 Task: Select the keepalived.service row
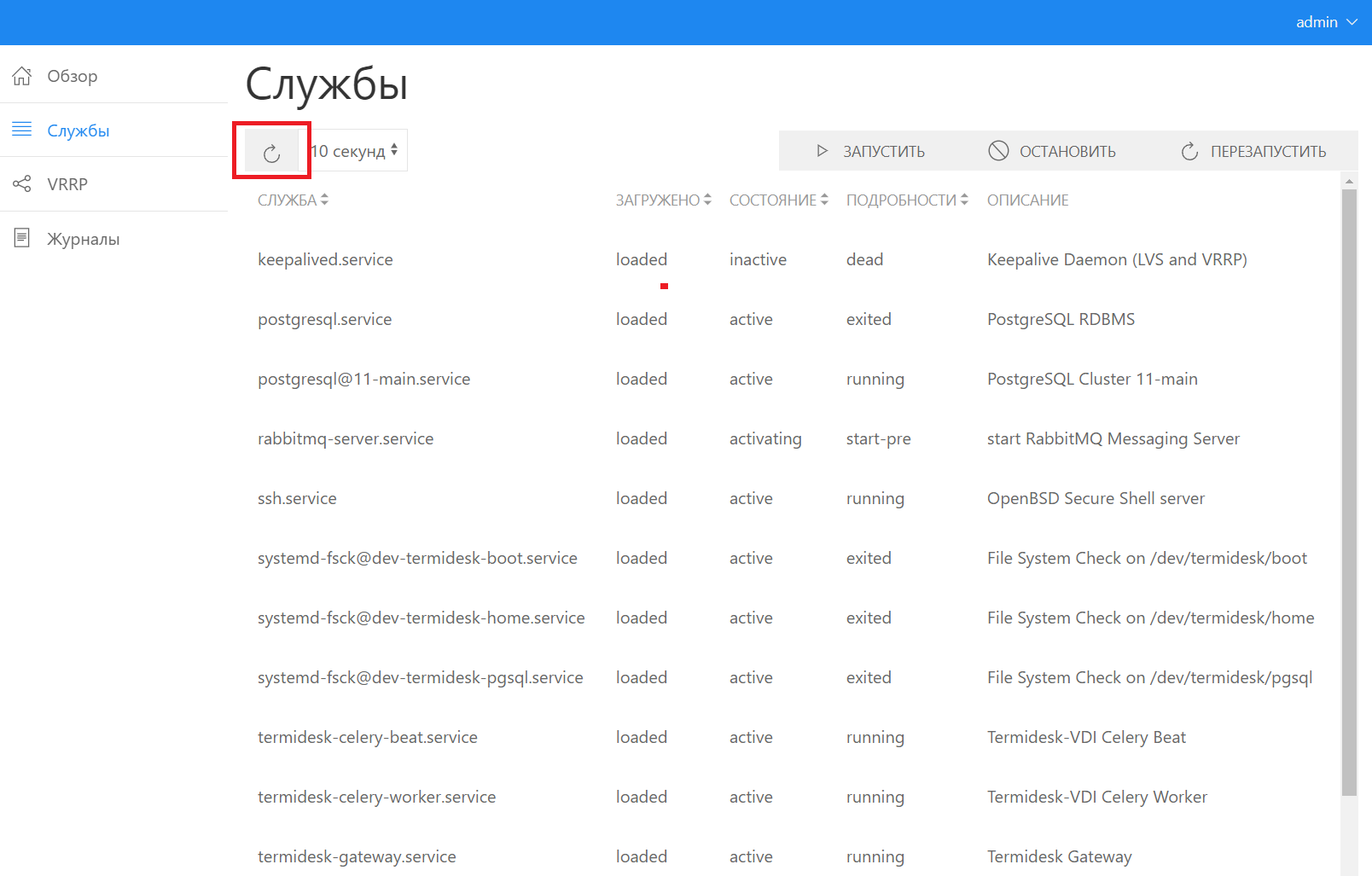325,260
